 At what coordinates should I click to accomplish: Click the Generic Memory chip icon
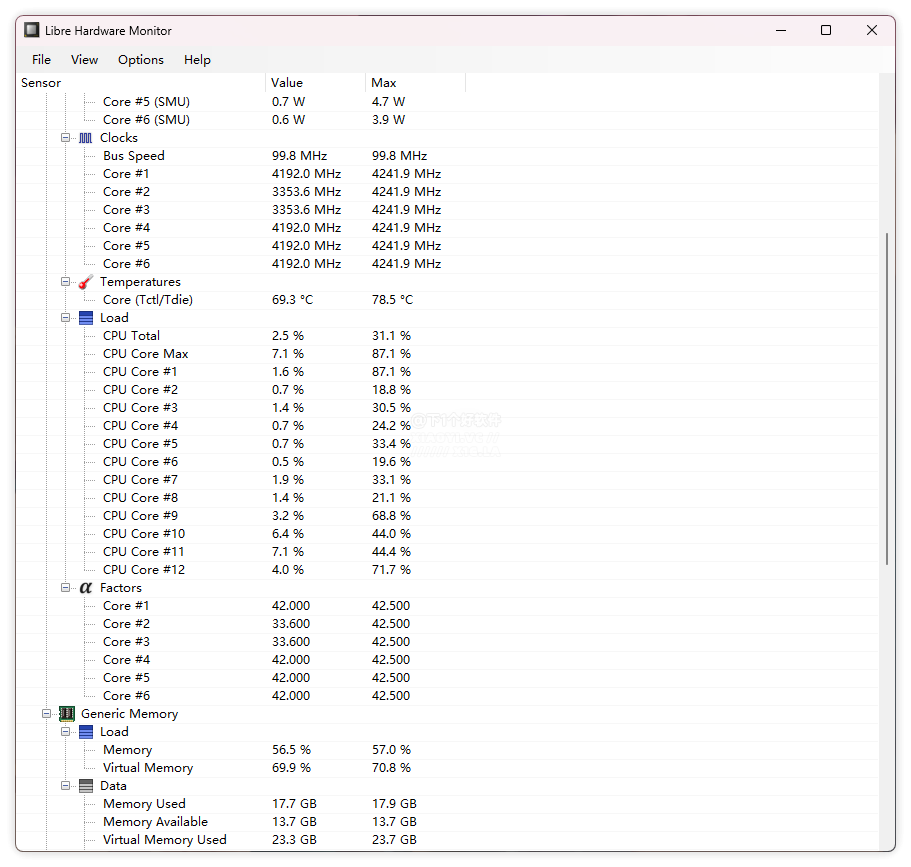(x=67, y=714)
